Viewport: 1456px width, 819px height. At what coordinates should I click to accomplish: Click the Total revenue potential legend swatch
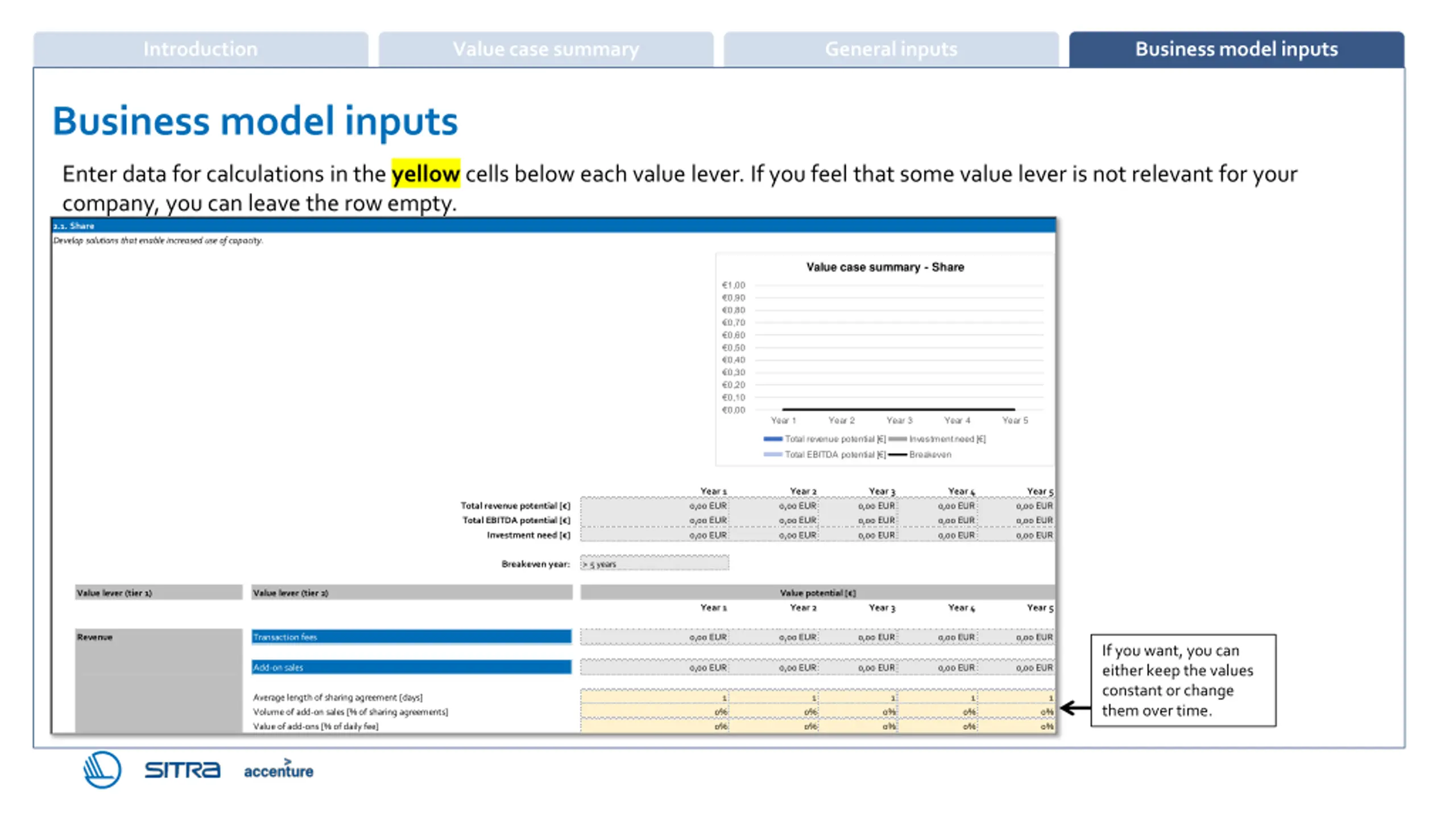coord(773,439)
